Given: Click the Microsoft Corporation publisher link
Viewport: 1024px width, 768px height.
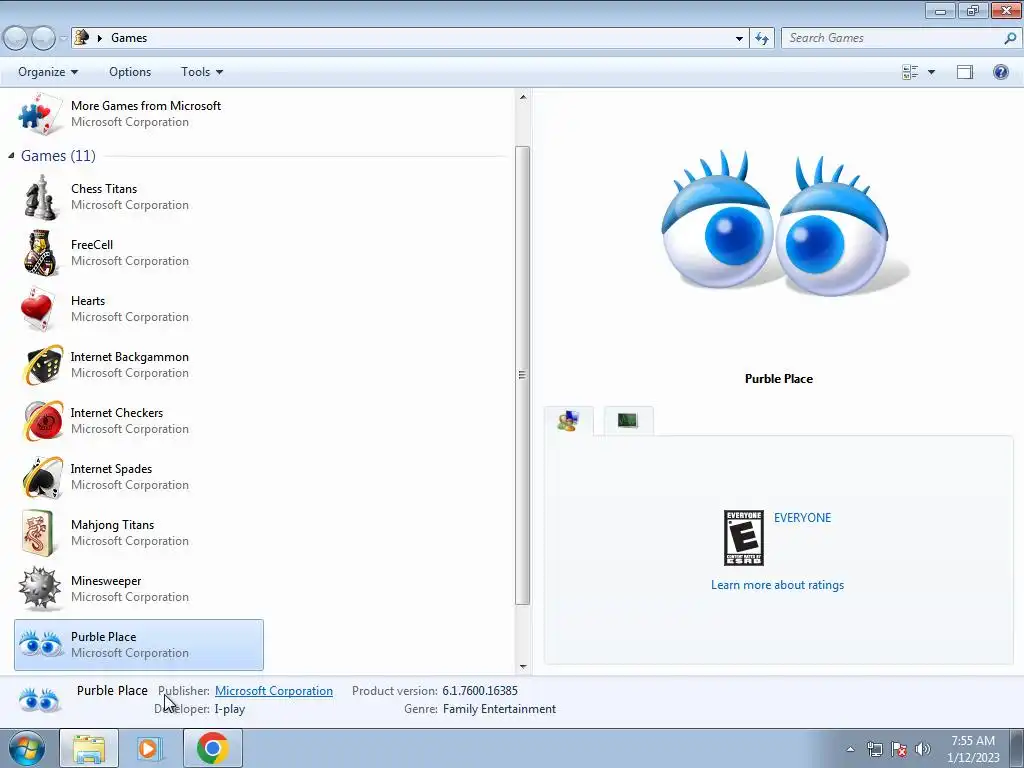Looking at the screenshot, I should (x=274, y=690).
